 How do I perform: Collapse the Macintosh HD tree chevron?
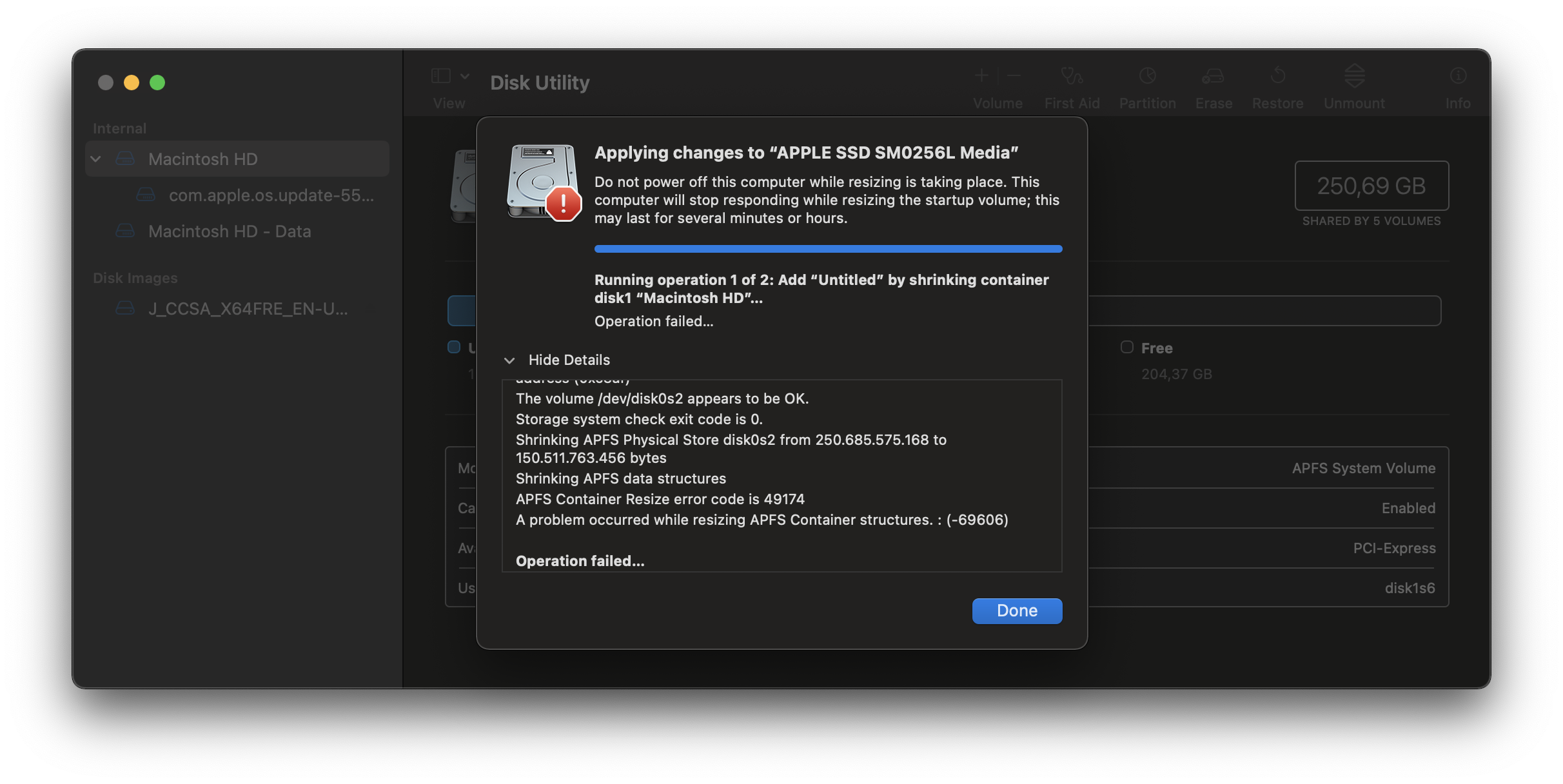96,159
